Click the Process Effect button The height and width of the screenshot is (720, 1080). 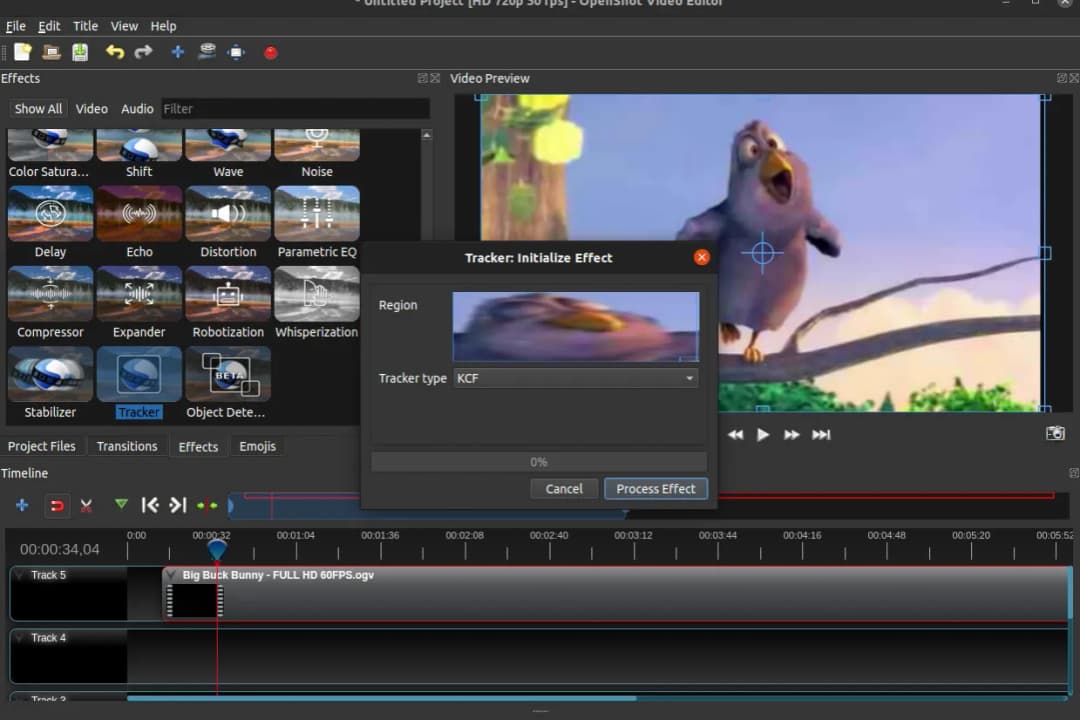tap(656, 488)
